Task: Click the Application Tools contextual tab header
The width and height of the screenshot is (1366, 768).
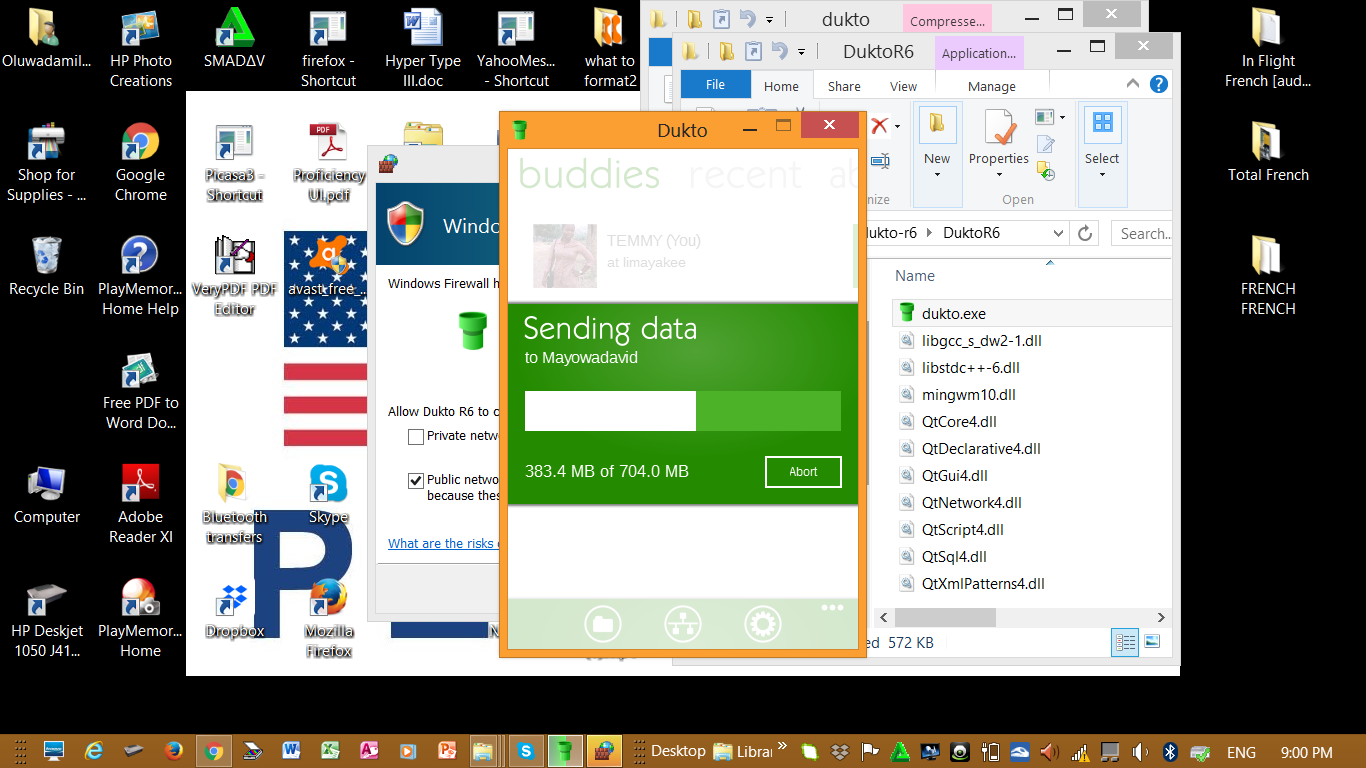Action: click(x=979, y=53)
